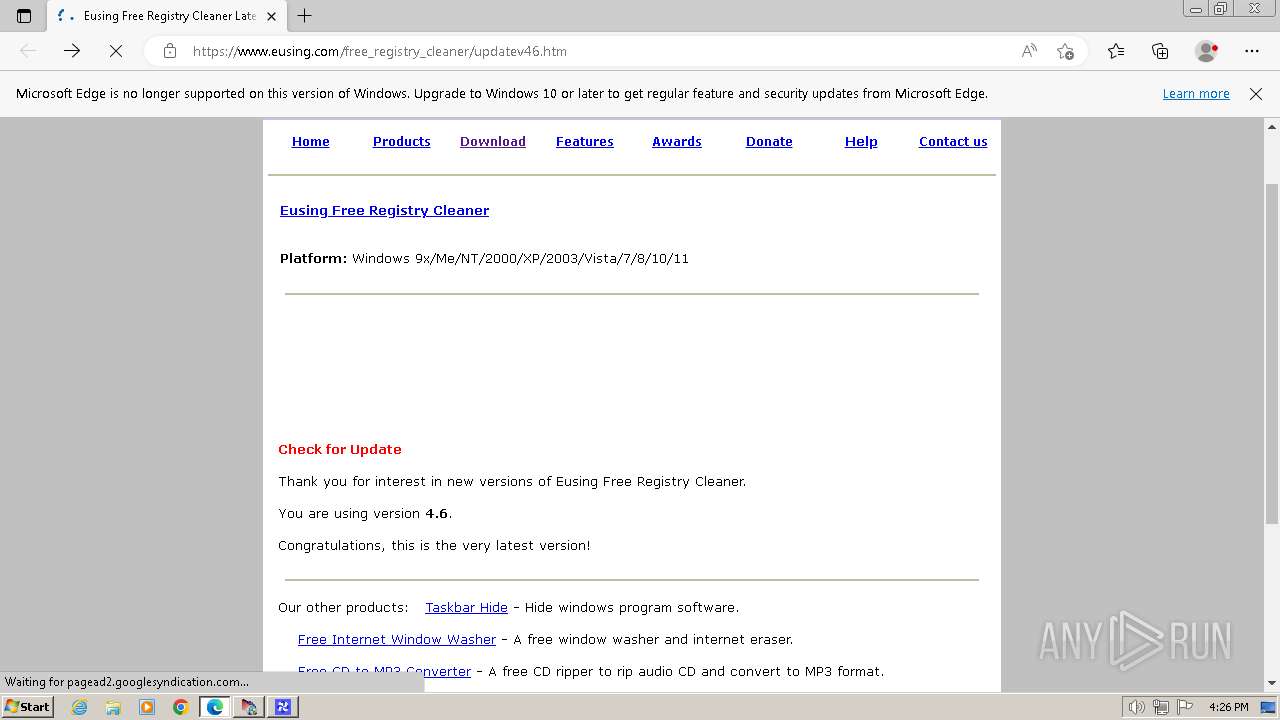Click the Eusing Free Registry Cleaner heading link

384,211
